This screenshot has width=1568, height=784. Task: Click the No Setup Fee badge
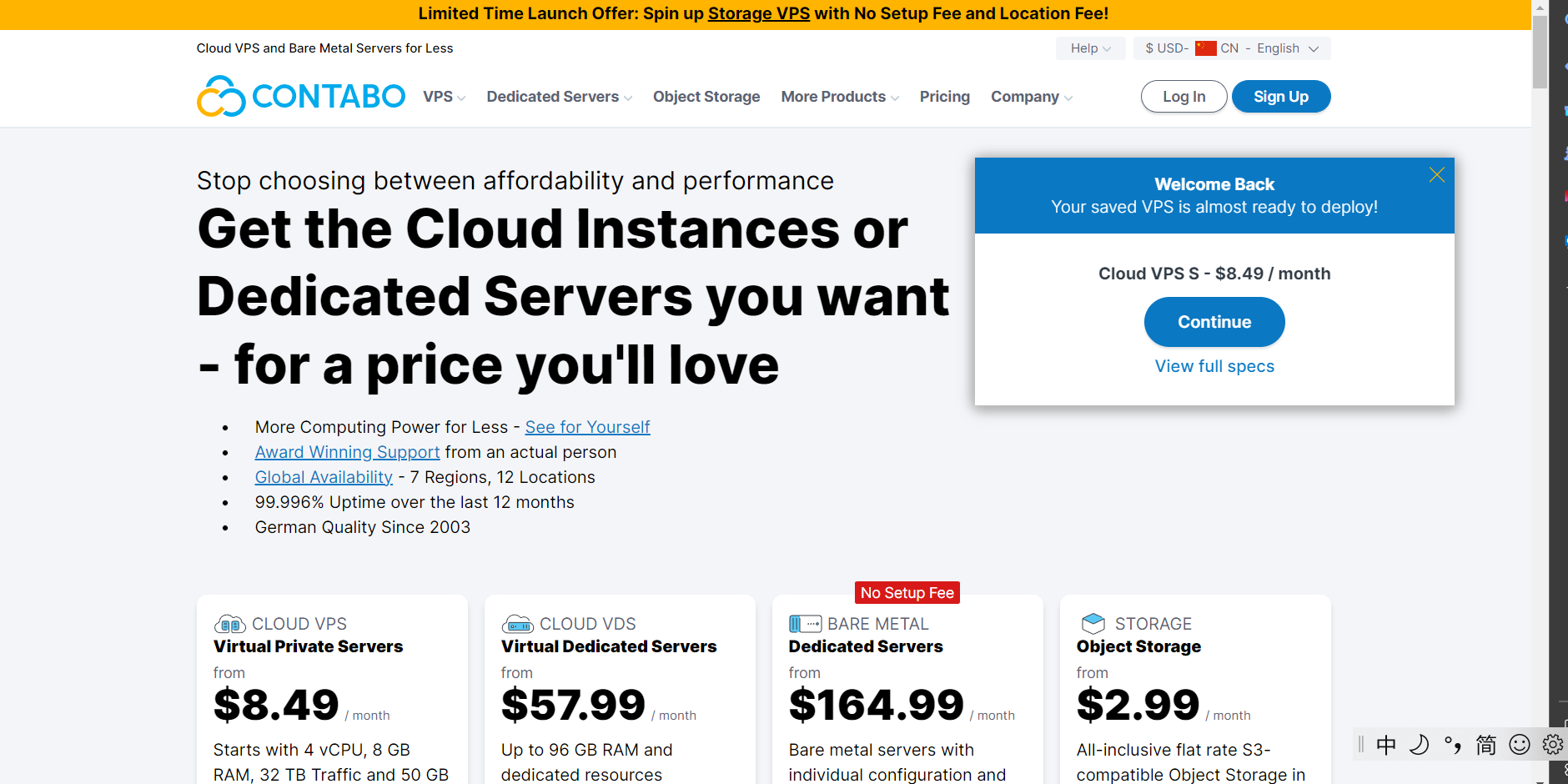pyautogui.click(x=907, y=592)
